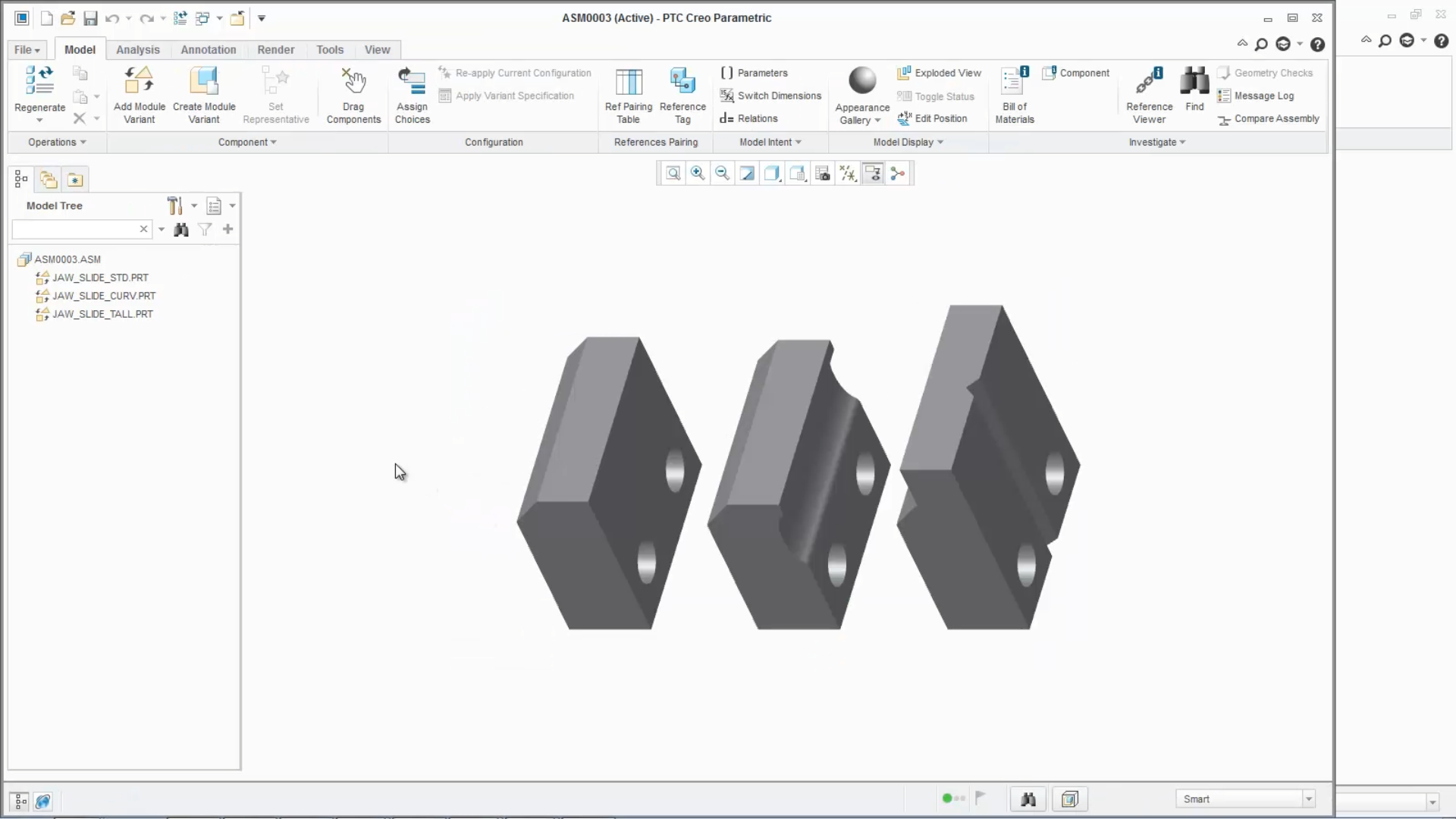Image resolution: width=1456 pixels, height=819 pixels.
Task: Click the Refit zoom icon in graphics toolbar
Action: (673, 174)
